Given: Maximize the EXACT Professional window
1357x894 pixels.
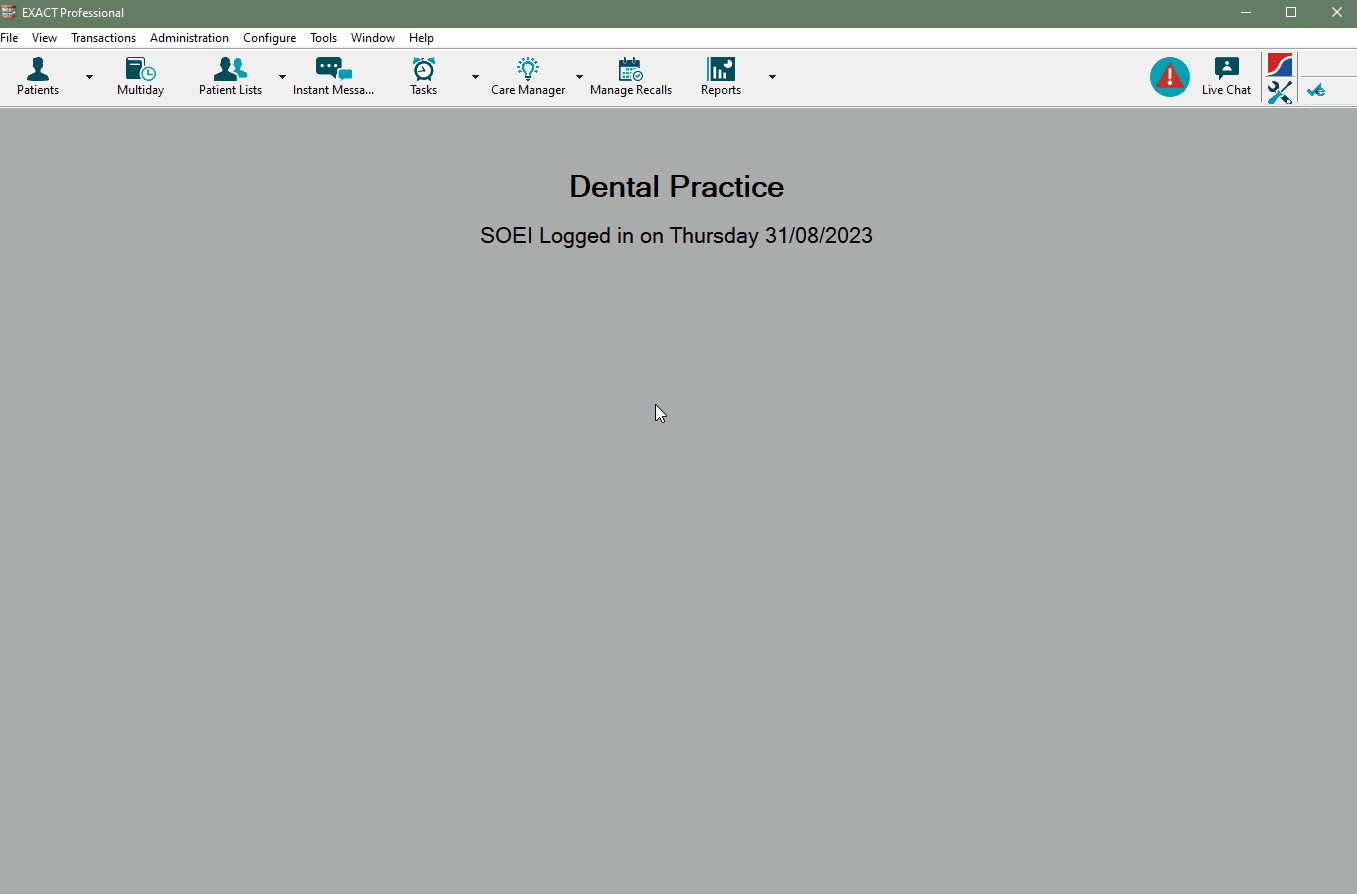Looking at the screenshot, I should (1291, 12).
